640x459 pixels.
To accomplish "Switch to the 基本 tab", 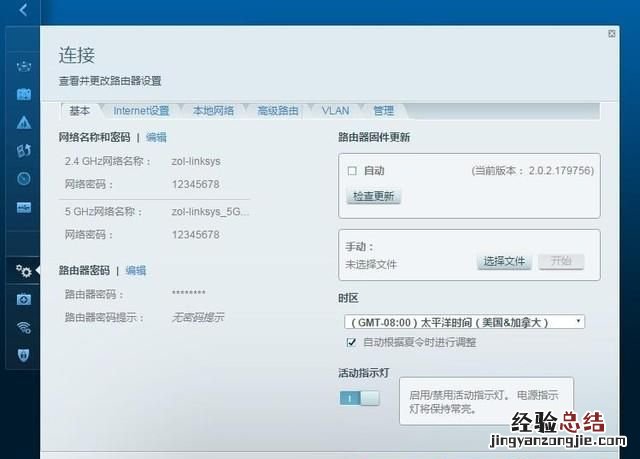I will (80, 111).
